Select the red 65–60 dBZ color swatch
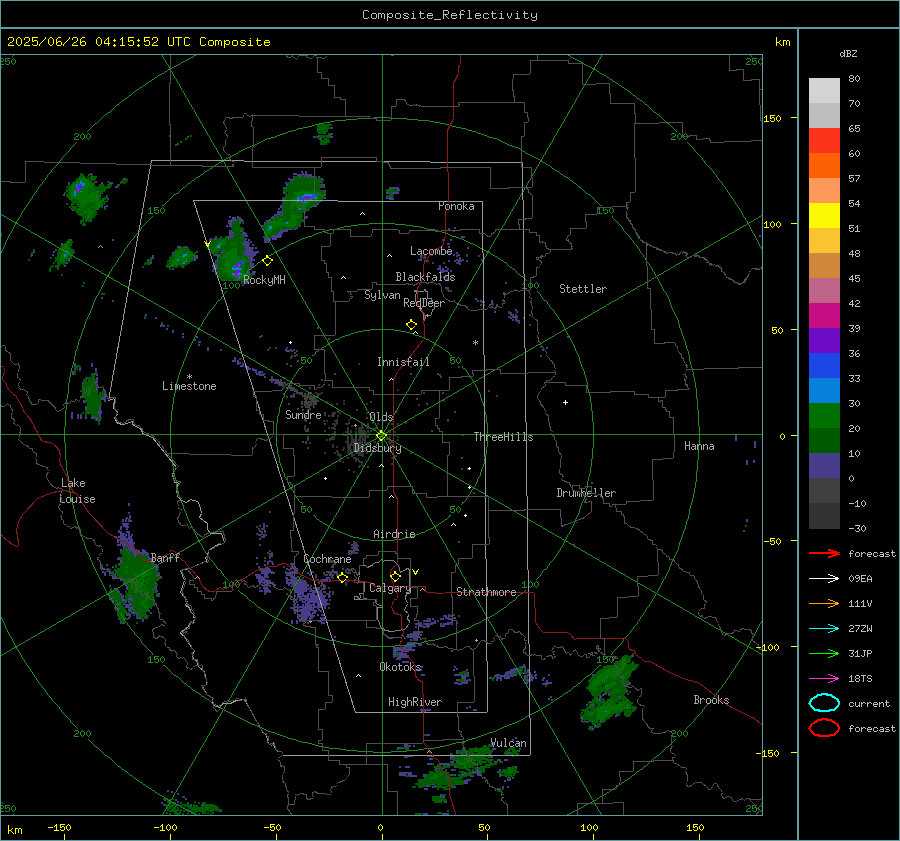This screenshot has width=900, height=841. [x=824, y=141]
